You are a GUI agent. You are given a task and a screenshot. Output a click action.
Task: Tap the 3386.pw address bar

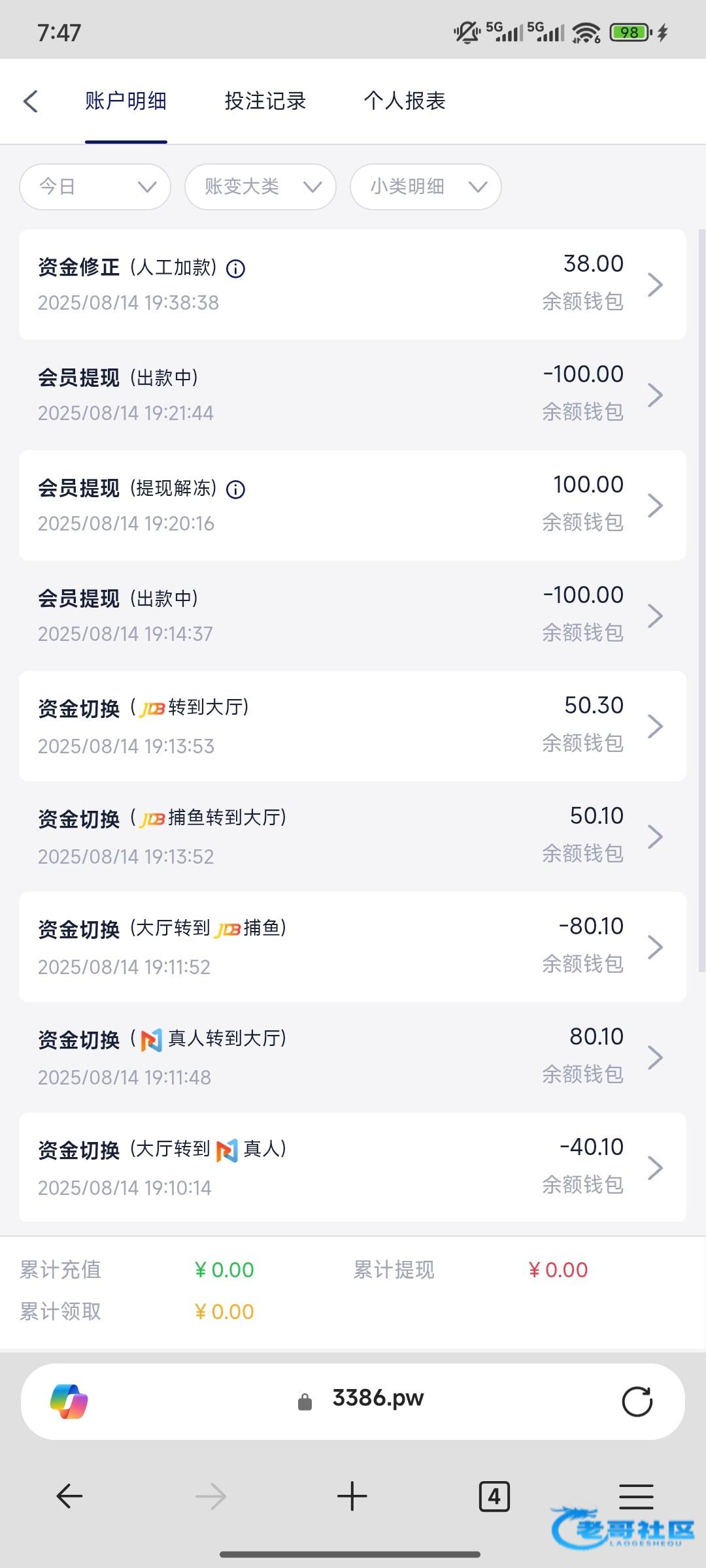(x=377, y=1399)
